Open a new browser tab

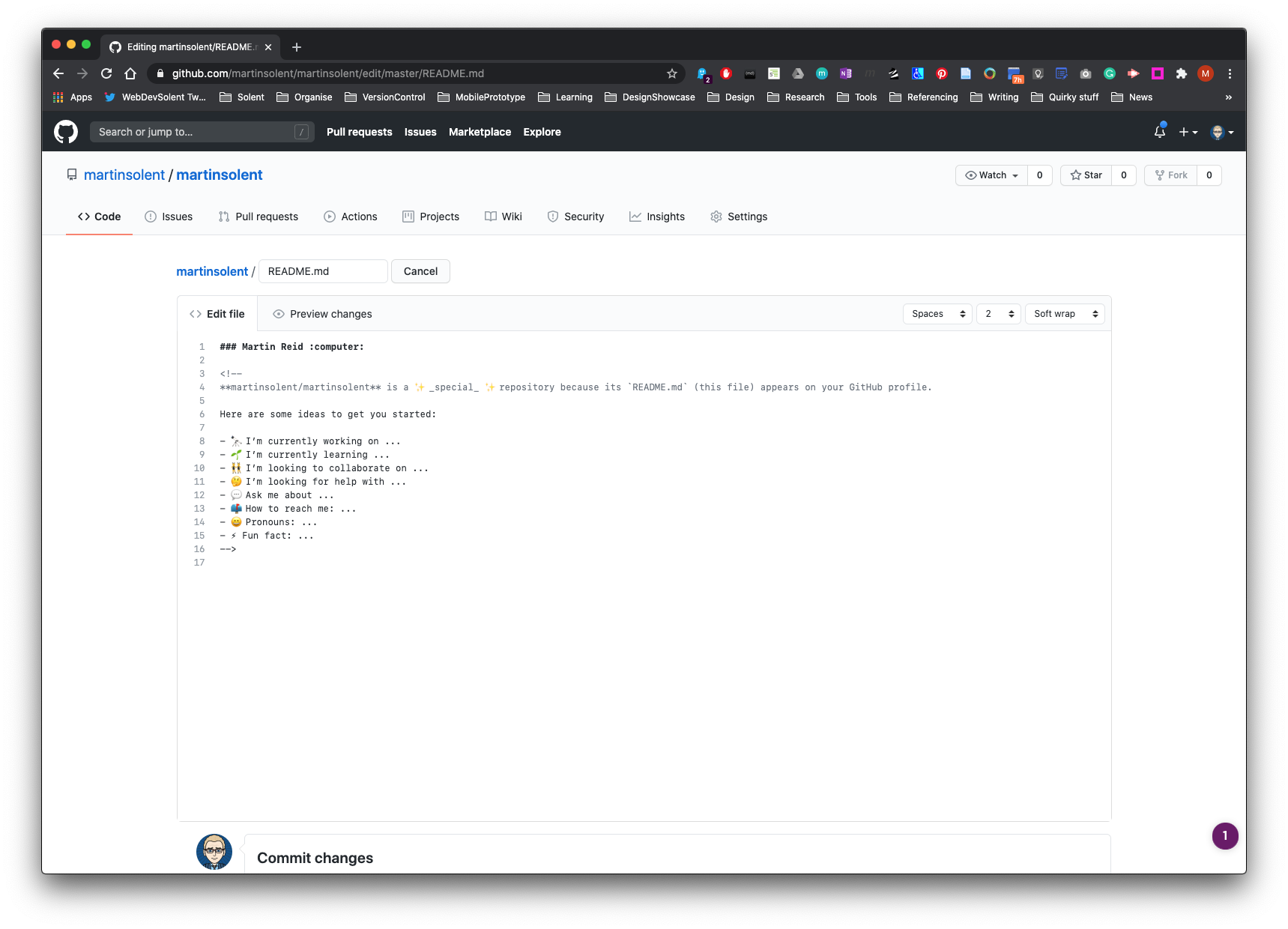click(x=297, y=47)
